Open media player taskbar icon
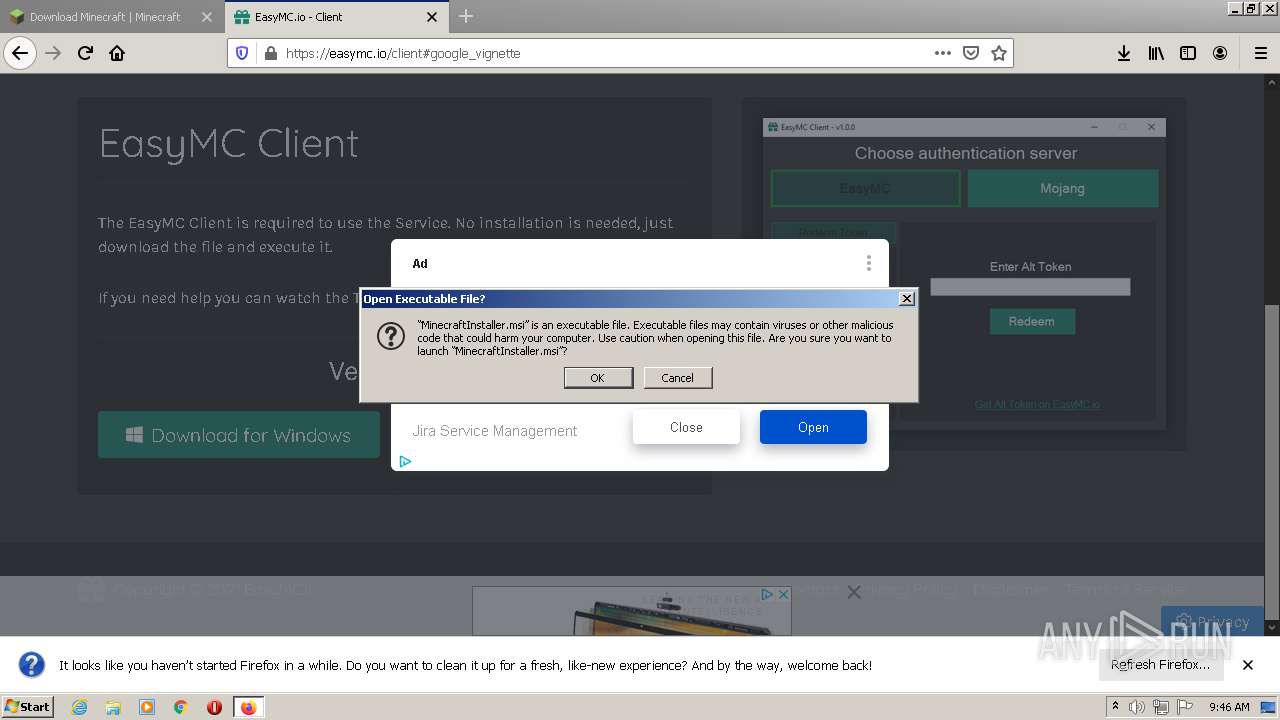Image resolution: width=1280 pixels, height=720 pixels. click(147, 707)
